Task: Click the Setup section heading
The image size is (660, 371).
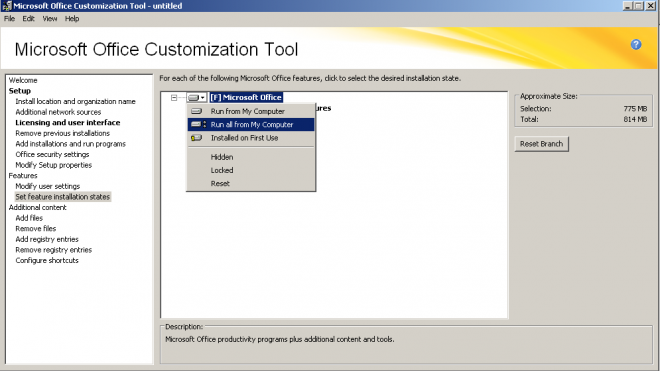Action: pyautogui.click(x=20, y=91)
